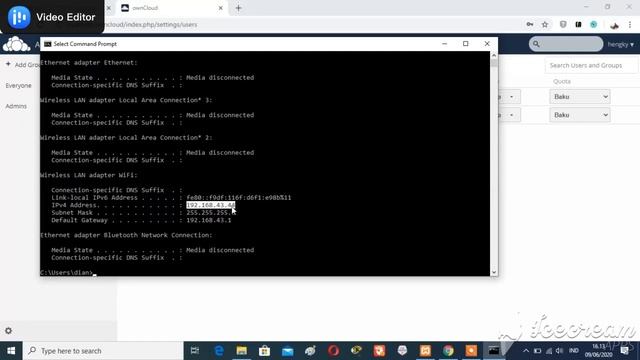This screenshot has height=360, width=640.
Task: Open the shield extension in Chrome toolbar
Action: pyautogui.click(x=563, y=24)
